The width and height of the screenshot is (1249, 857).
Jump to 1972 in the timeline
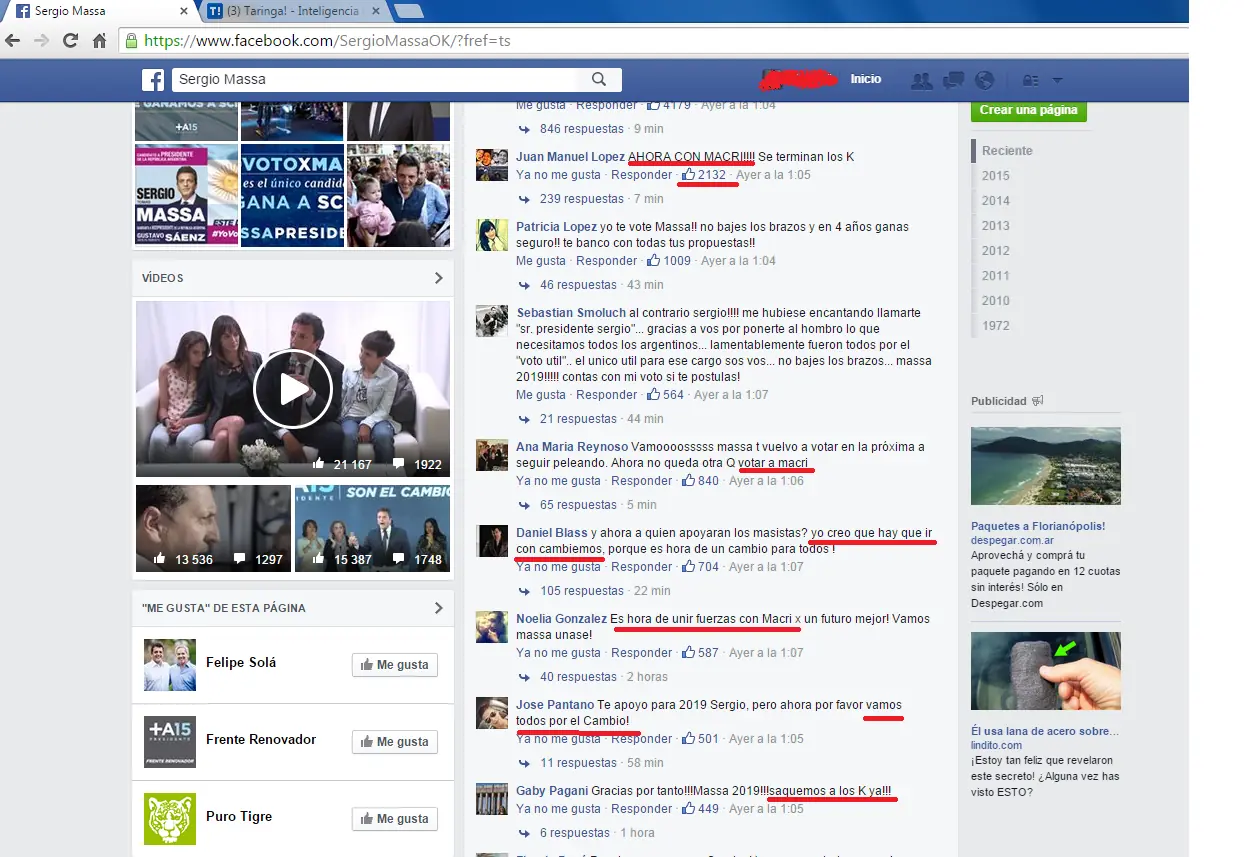point(995,326)
